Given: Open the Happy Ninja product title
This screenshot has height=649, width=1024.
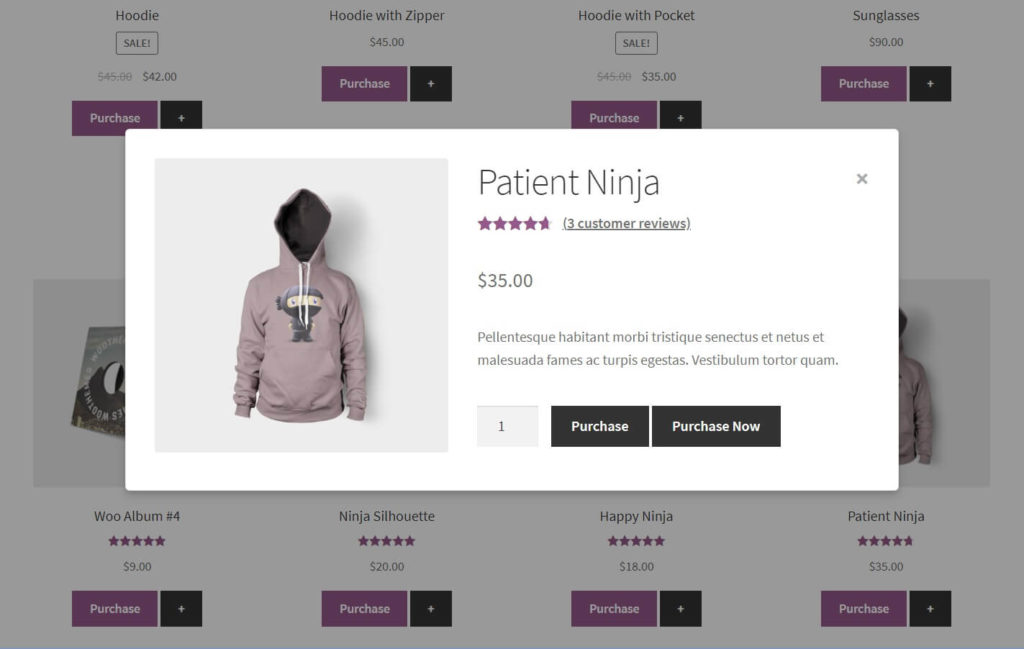Looking at the screenshot, I should [x=636, y=516].
